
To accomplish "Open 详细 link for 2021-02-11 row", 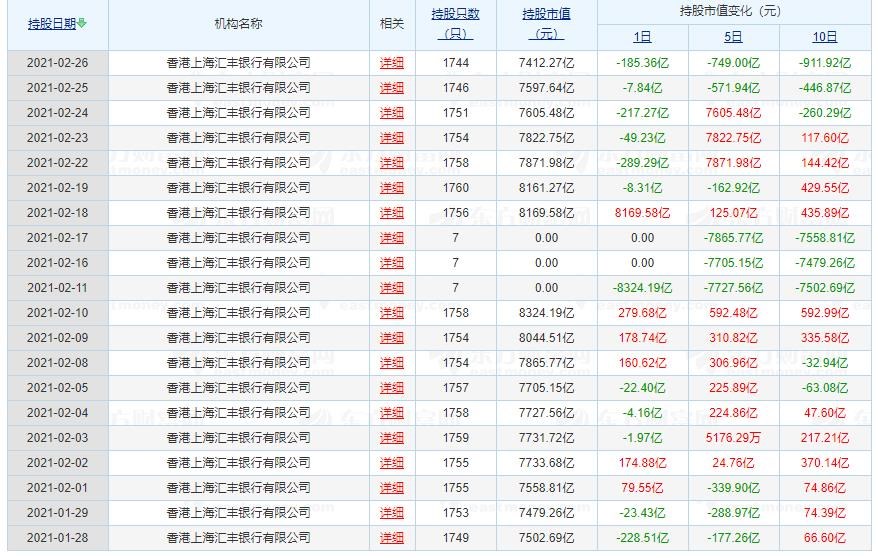I will 391,288.
